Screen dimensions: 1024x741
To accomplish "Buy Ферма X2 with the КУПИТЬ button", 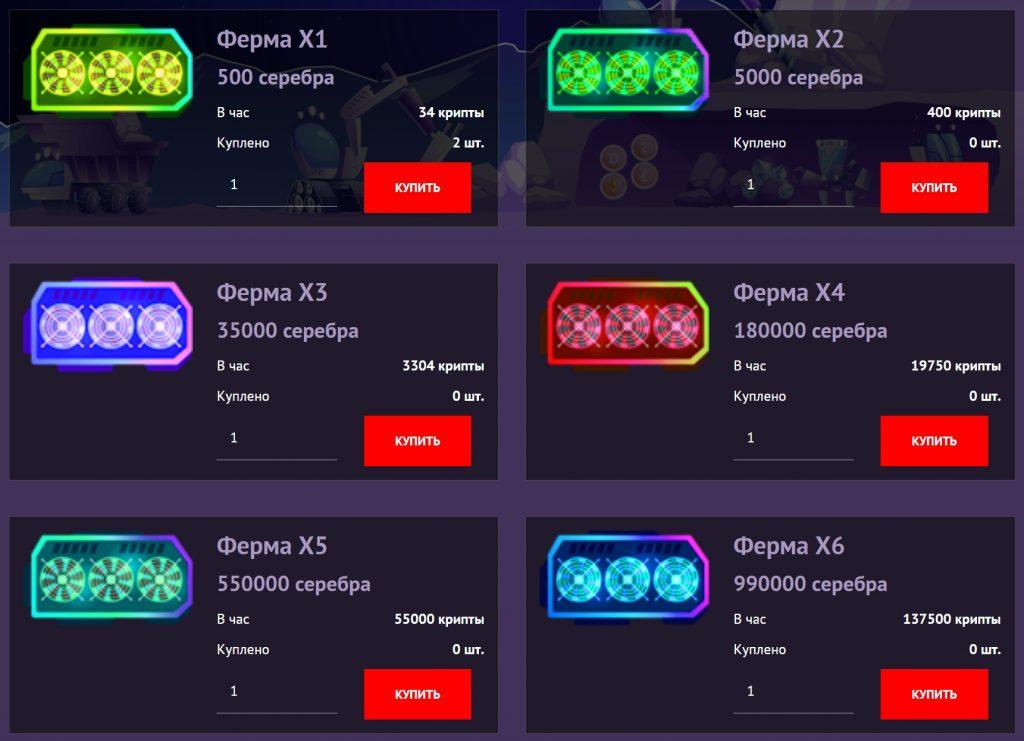I will [x=934, y=187].
